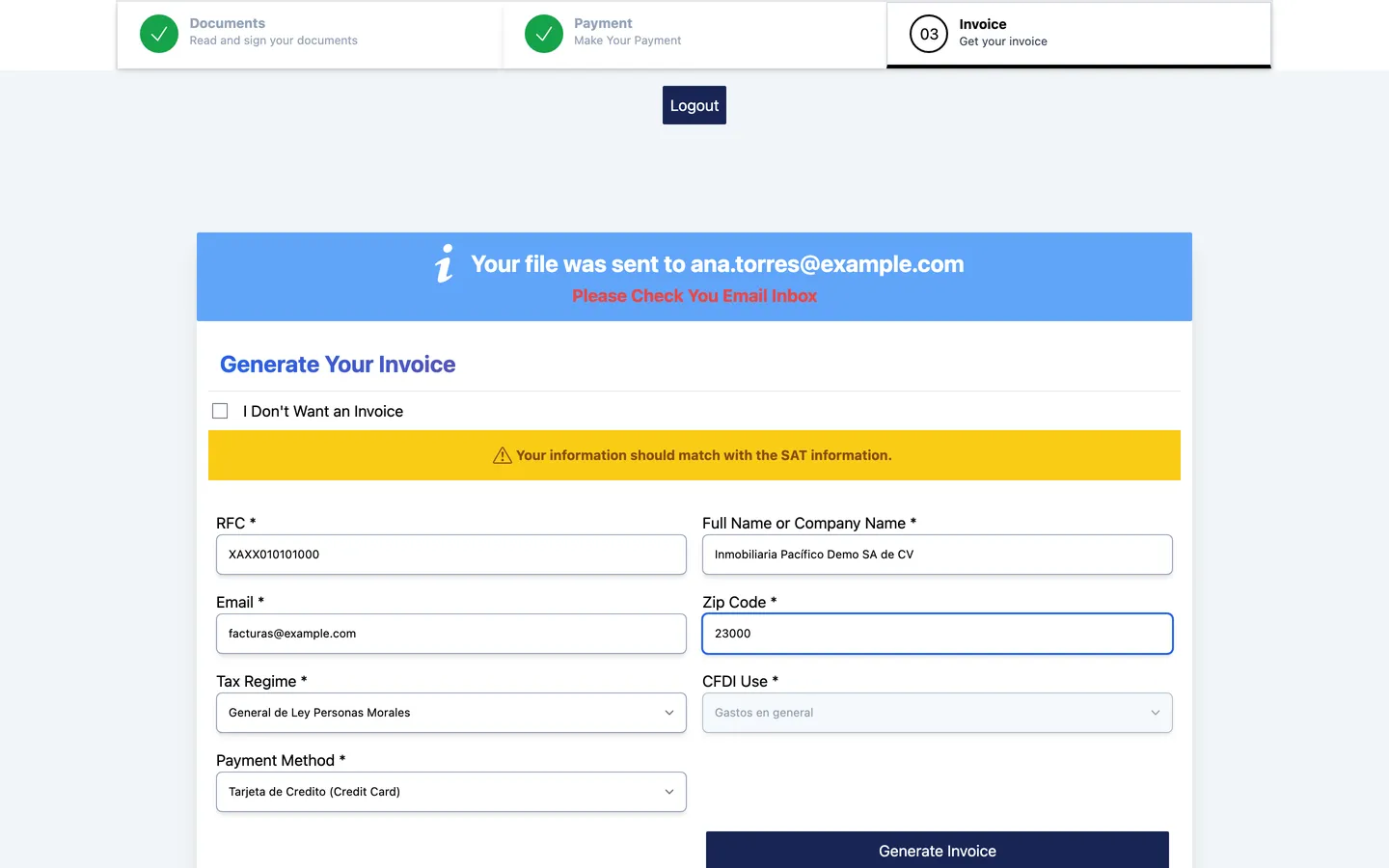The height and width of the screenshot is (868, 1389).
Task: Open the Documents step tab
Action: click(310, 35)
